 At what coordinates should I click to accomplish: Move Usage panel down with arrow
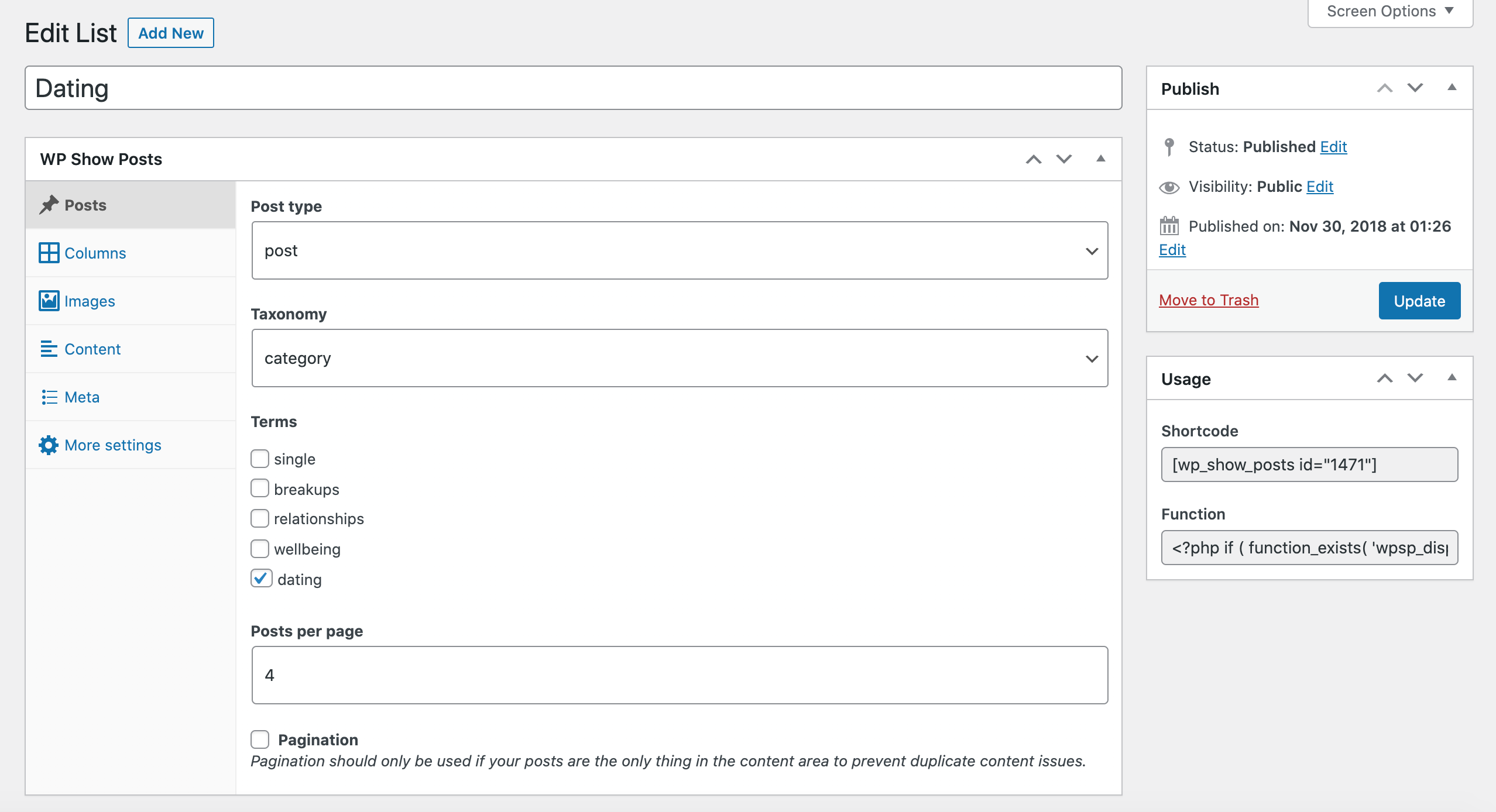click(x=1415, y=378)
